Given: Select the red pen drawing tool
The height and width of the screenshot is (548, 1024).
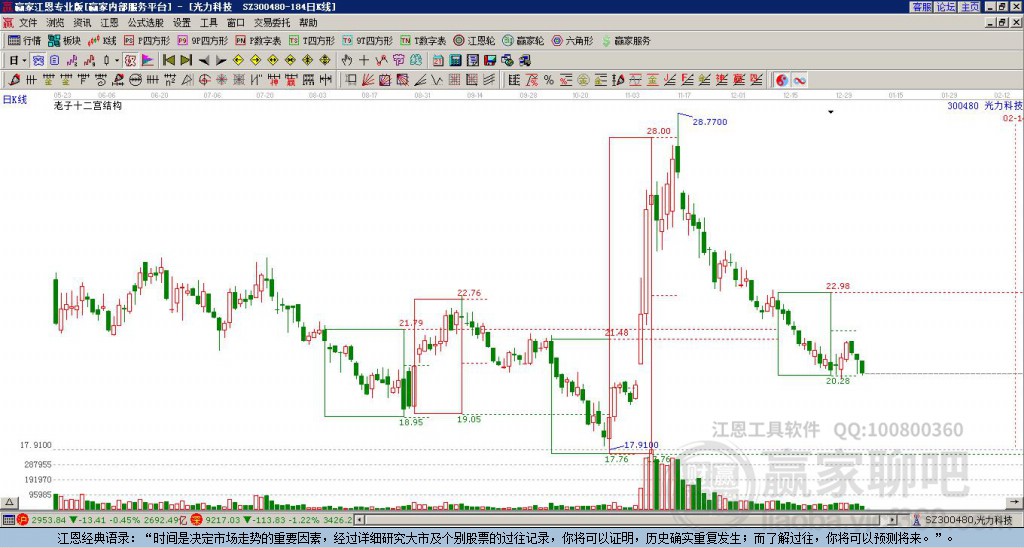Looking at the screenshot, I should click(14, 80).
